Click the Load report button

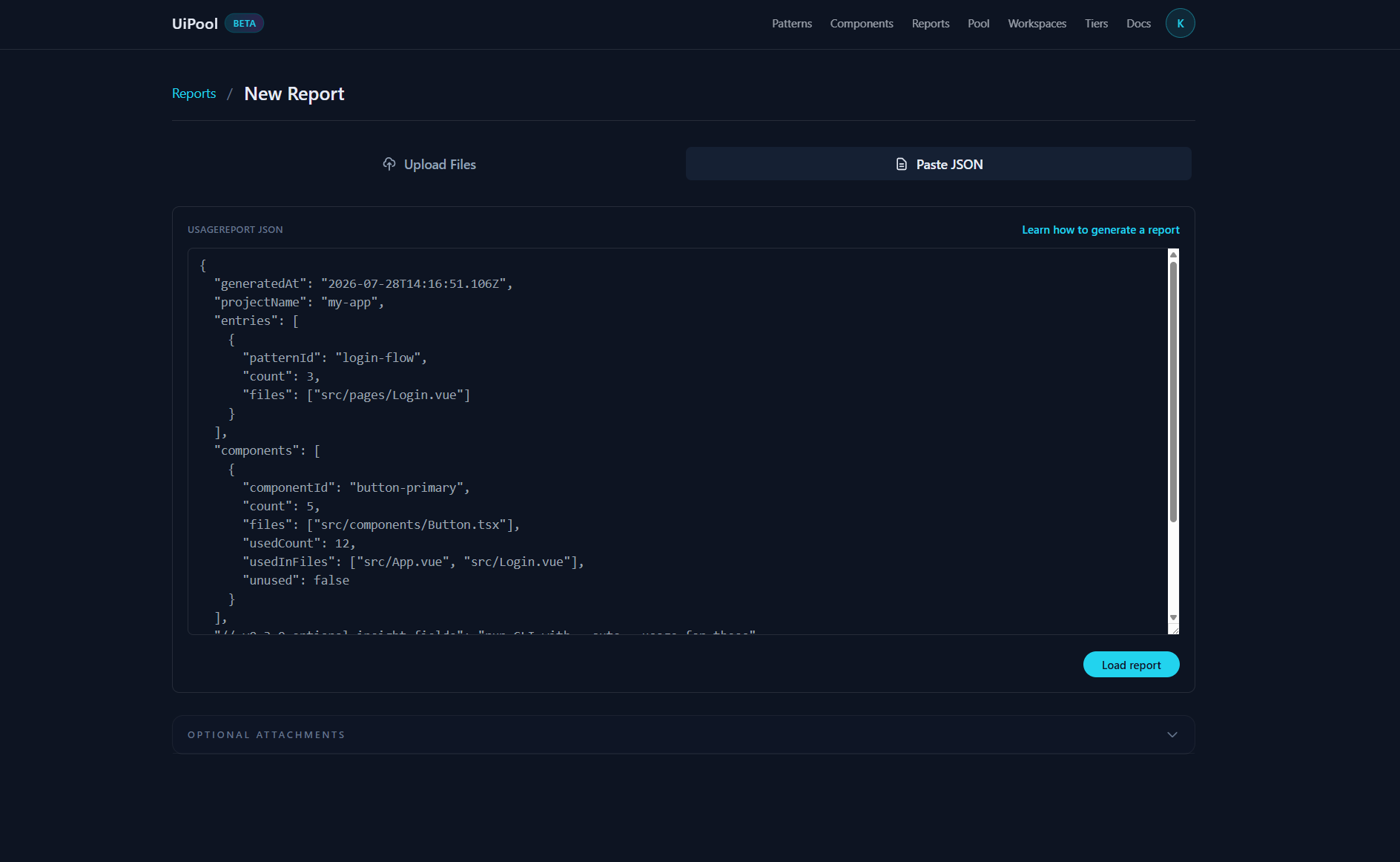click(x=1131, y=665)
